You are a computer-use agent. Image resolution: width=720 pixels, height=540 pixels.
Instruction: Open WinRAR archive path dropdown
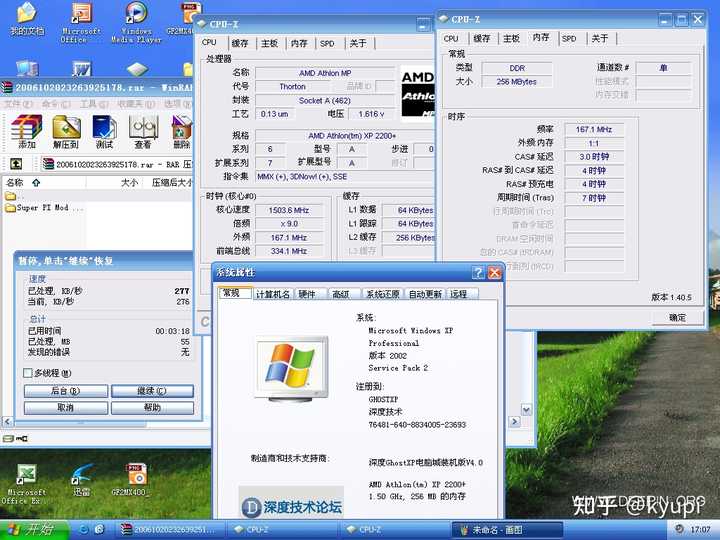coord(117,164)
